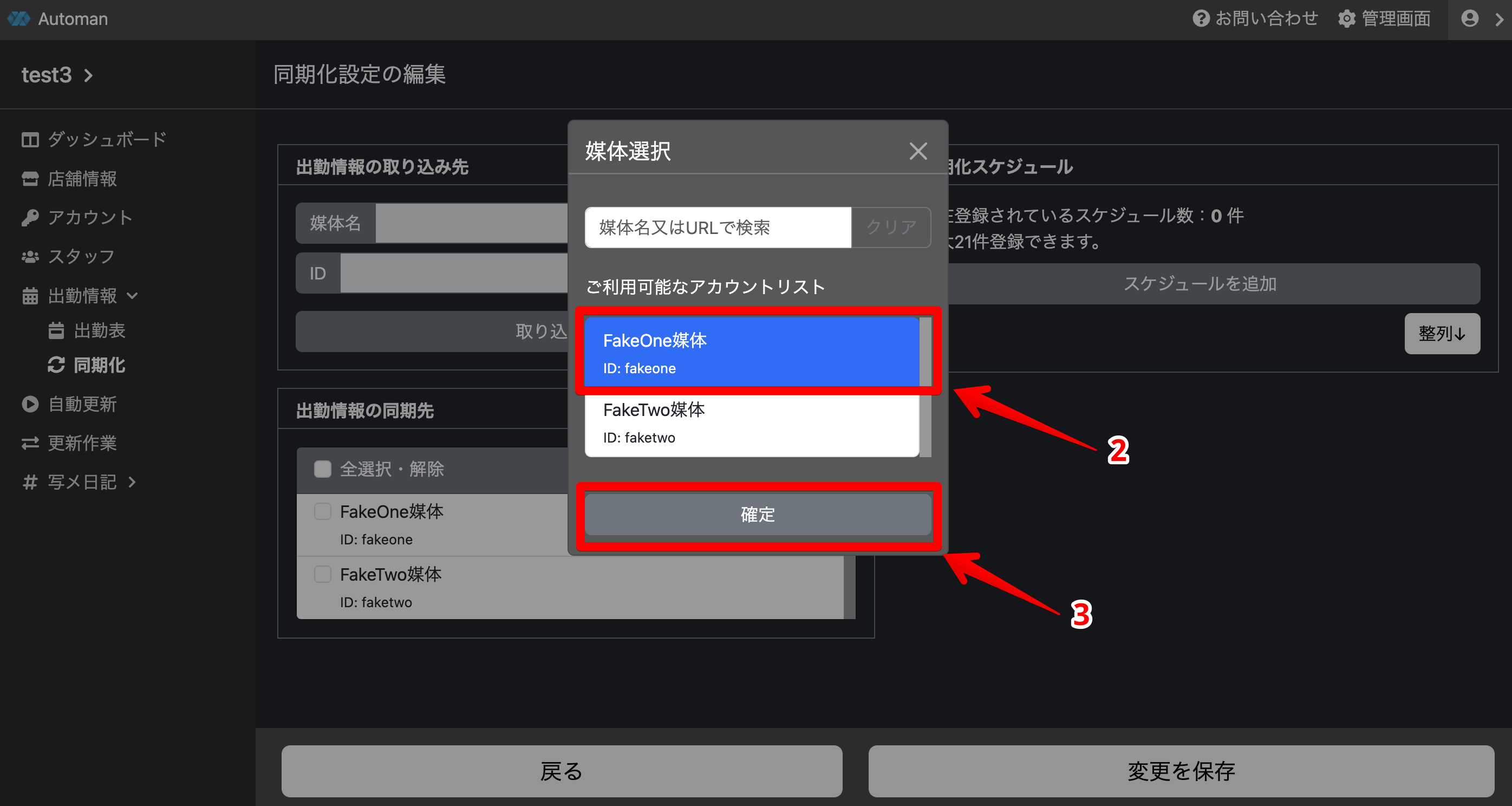Click the 変更を保存 button
This screenshot has width=1512, height=806.
tap(1181, 771)
